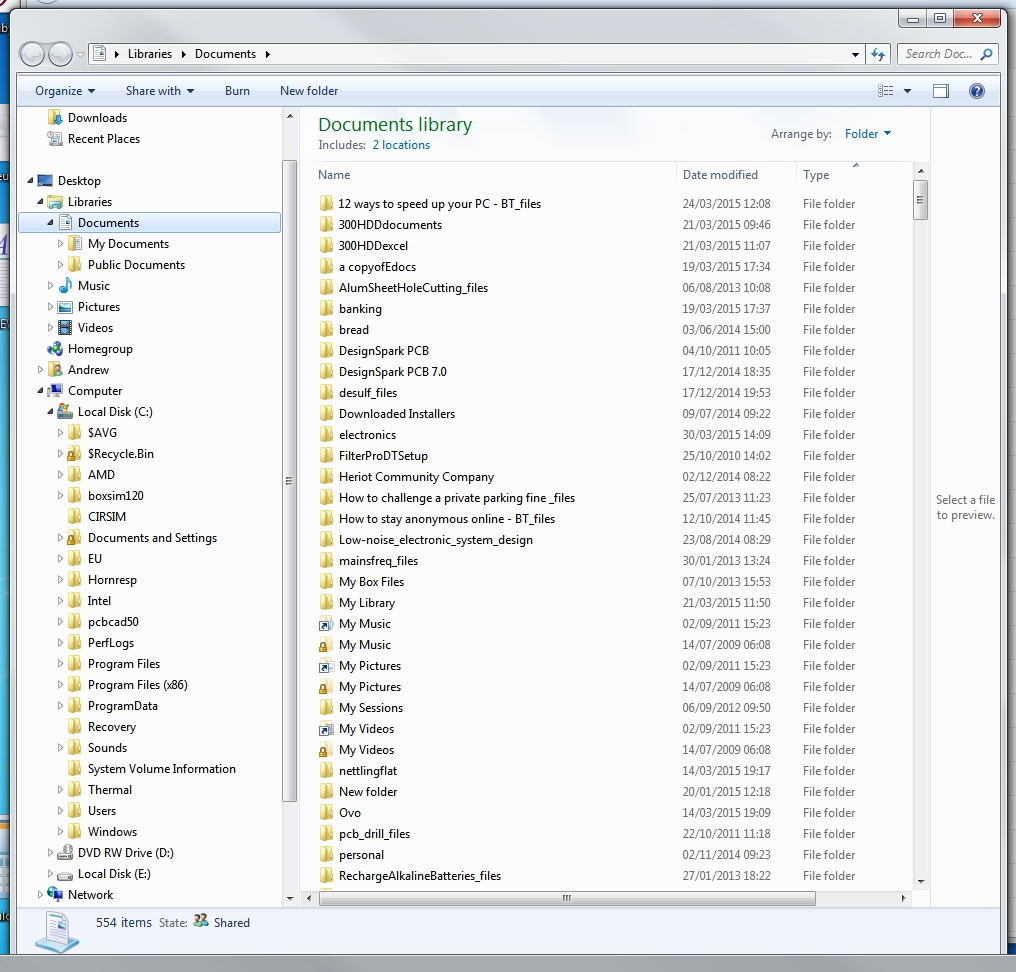1016x972 pixels.
Task: Click the horizontal scrollbar right arrow
Action: (x=903, y=898)
